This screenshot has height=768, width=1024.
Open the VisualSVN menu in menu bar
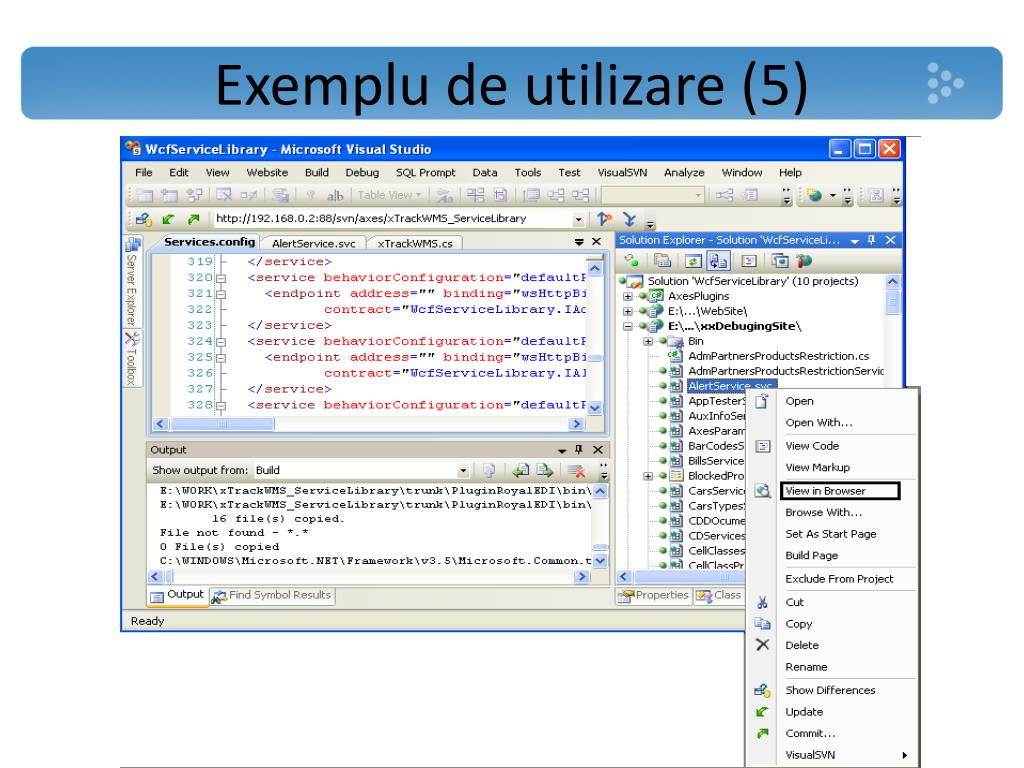click(622, 172)
